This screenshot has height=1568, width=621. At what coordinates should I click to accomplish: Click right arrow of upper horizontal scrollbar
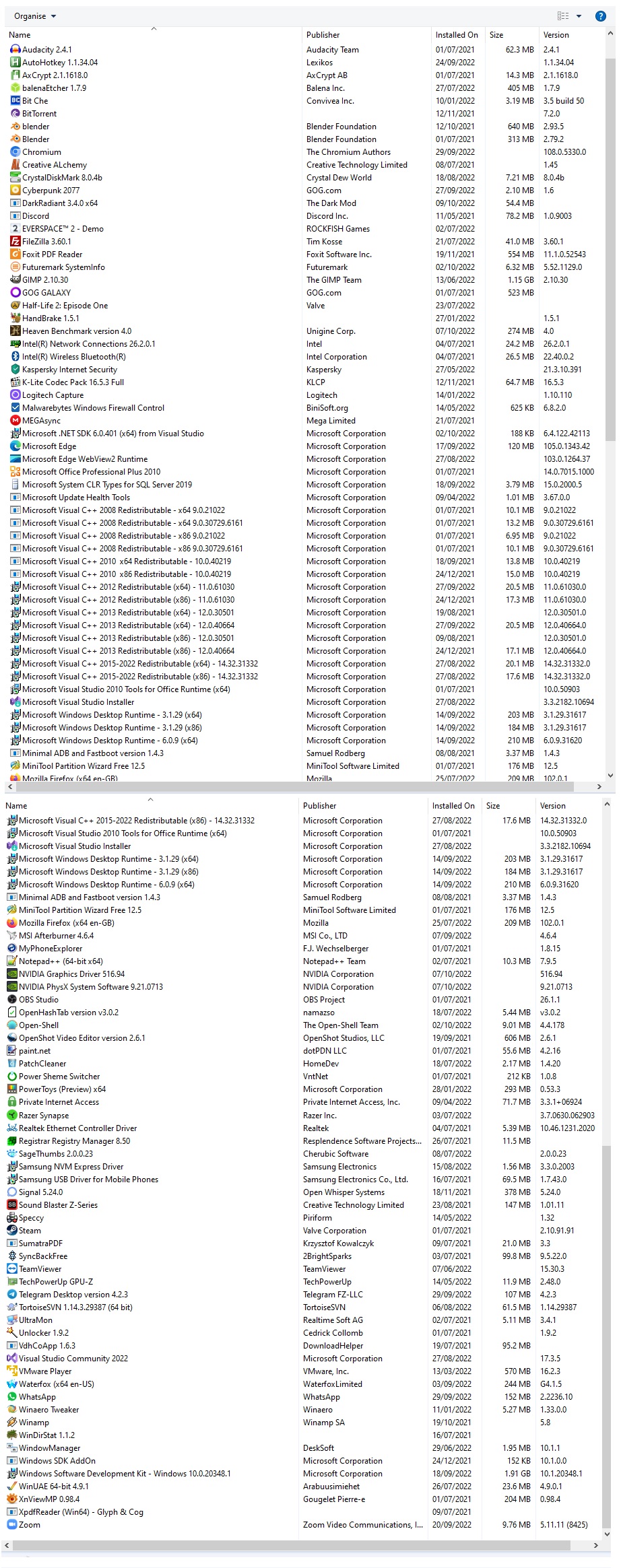pos(599,786)
